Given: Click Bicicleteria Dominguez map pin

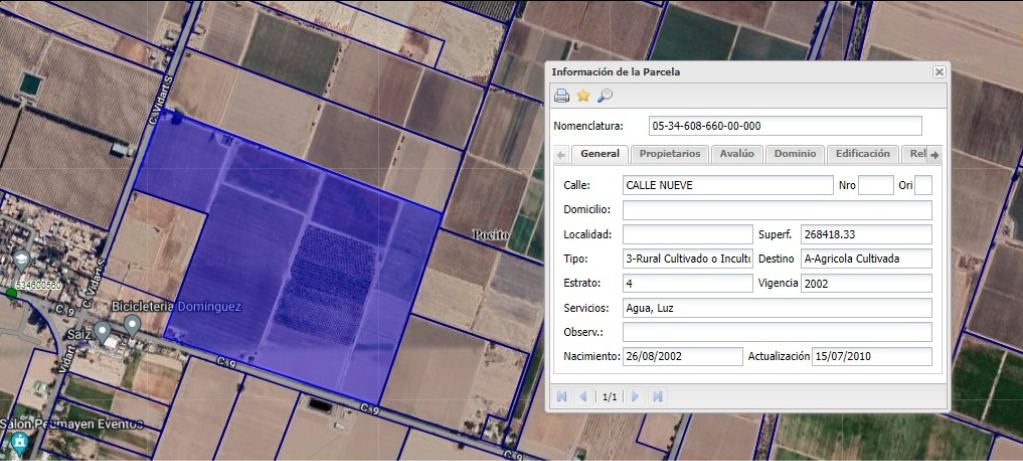Looking at the screenshot, I should (x=132, y=324).
